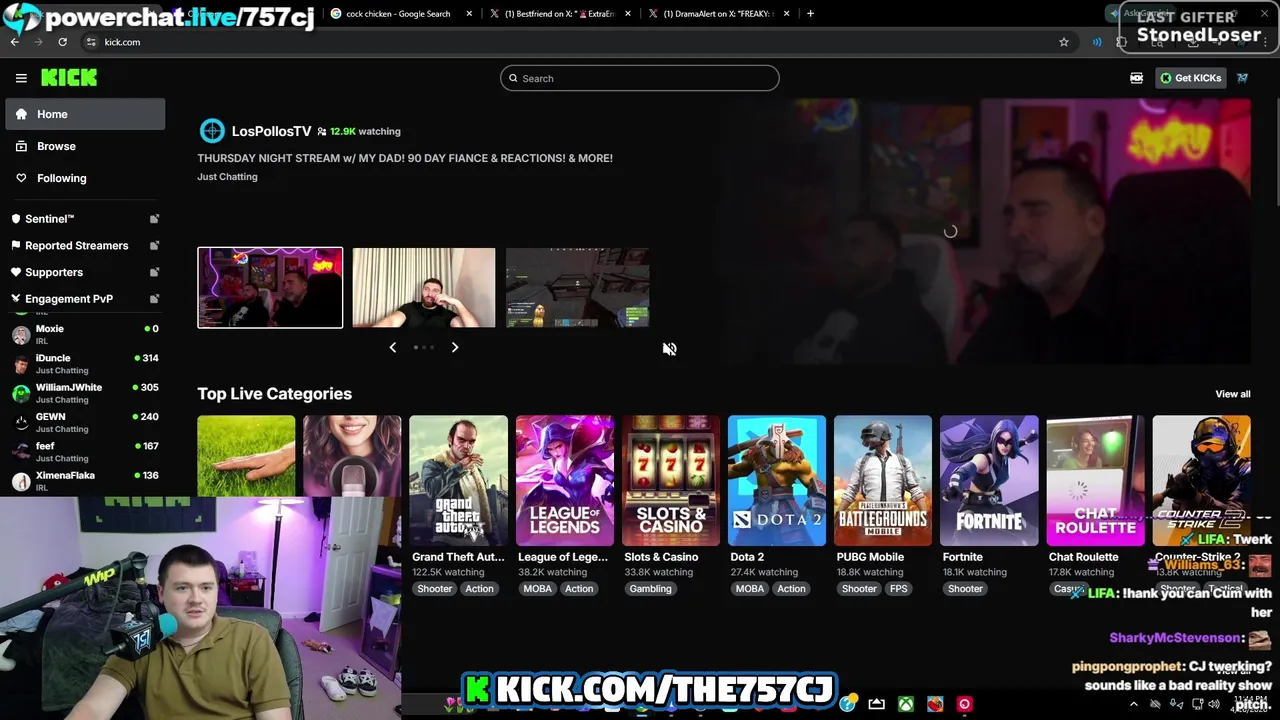Open the LosPollosTV channel name
The height and width of the screenshot is (720, 1280).
[271, 131]
